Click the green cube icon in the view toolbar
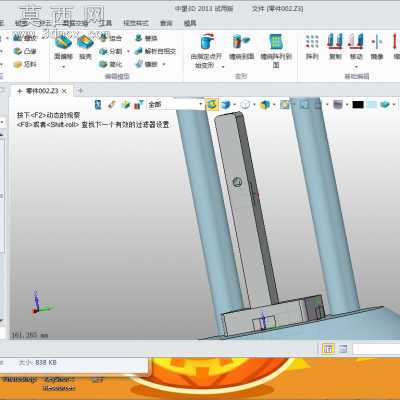Screen dimensions: 400x400 125,105
